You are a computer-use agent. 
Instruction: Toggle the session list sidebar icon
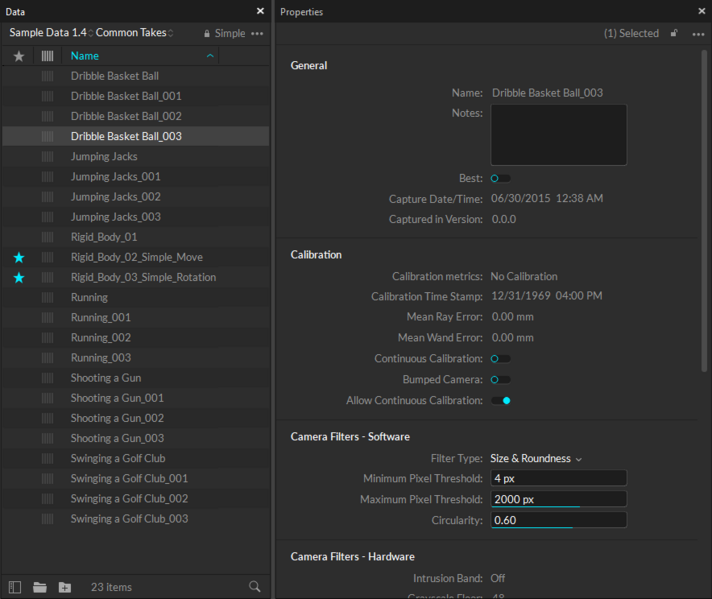(x=15, y=587)
